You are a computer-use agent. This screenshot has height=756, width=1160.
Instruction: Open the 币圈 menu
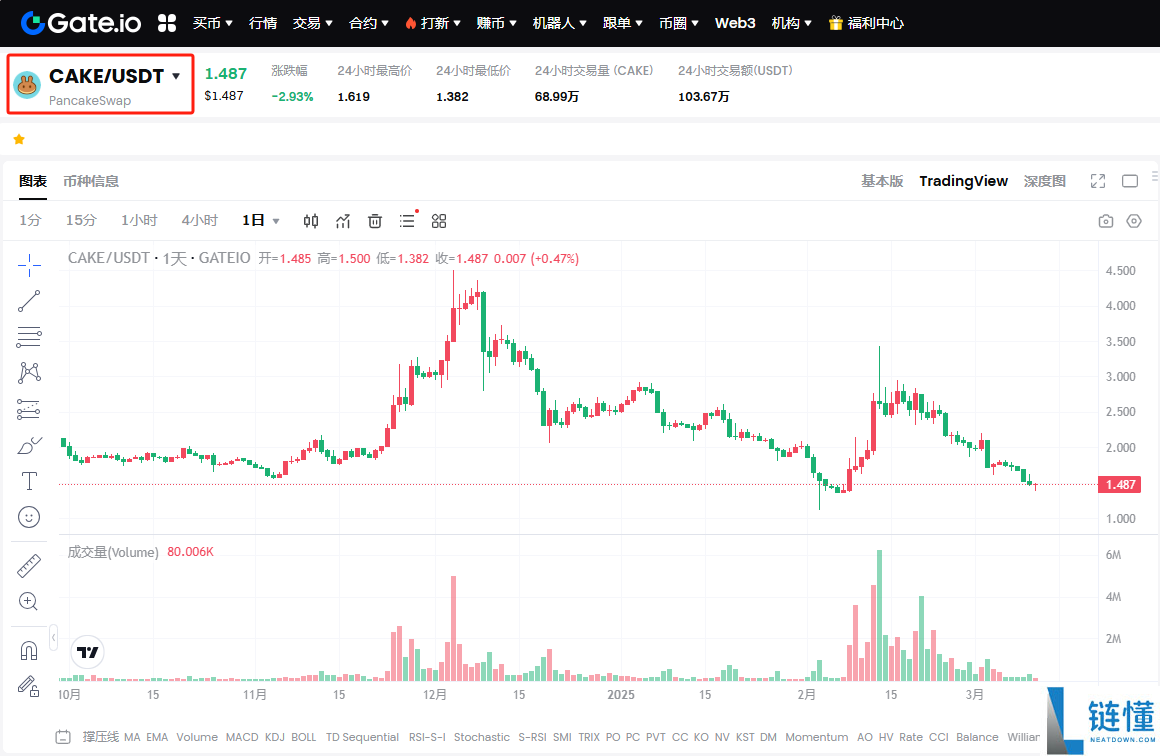[678, 23]
